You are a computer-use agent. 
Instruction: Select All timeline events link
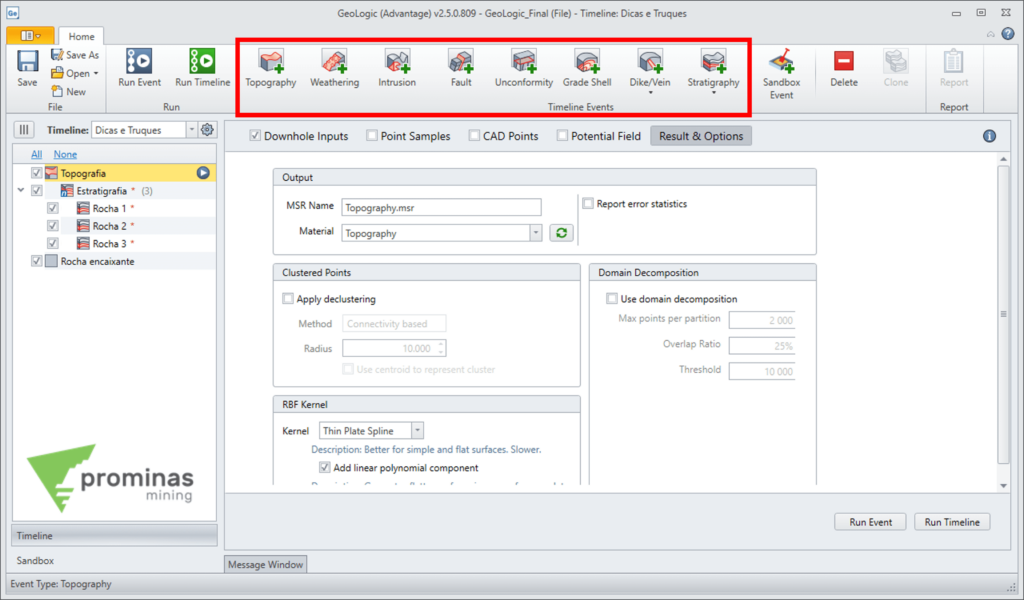pos(37,154)
